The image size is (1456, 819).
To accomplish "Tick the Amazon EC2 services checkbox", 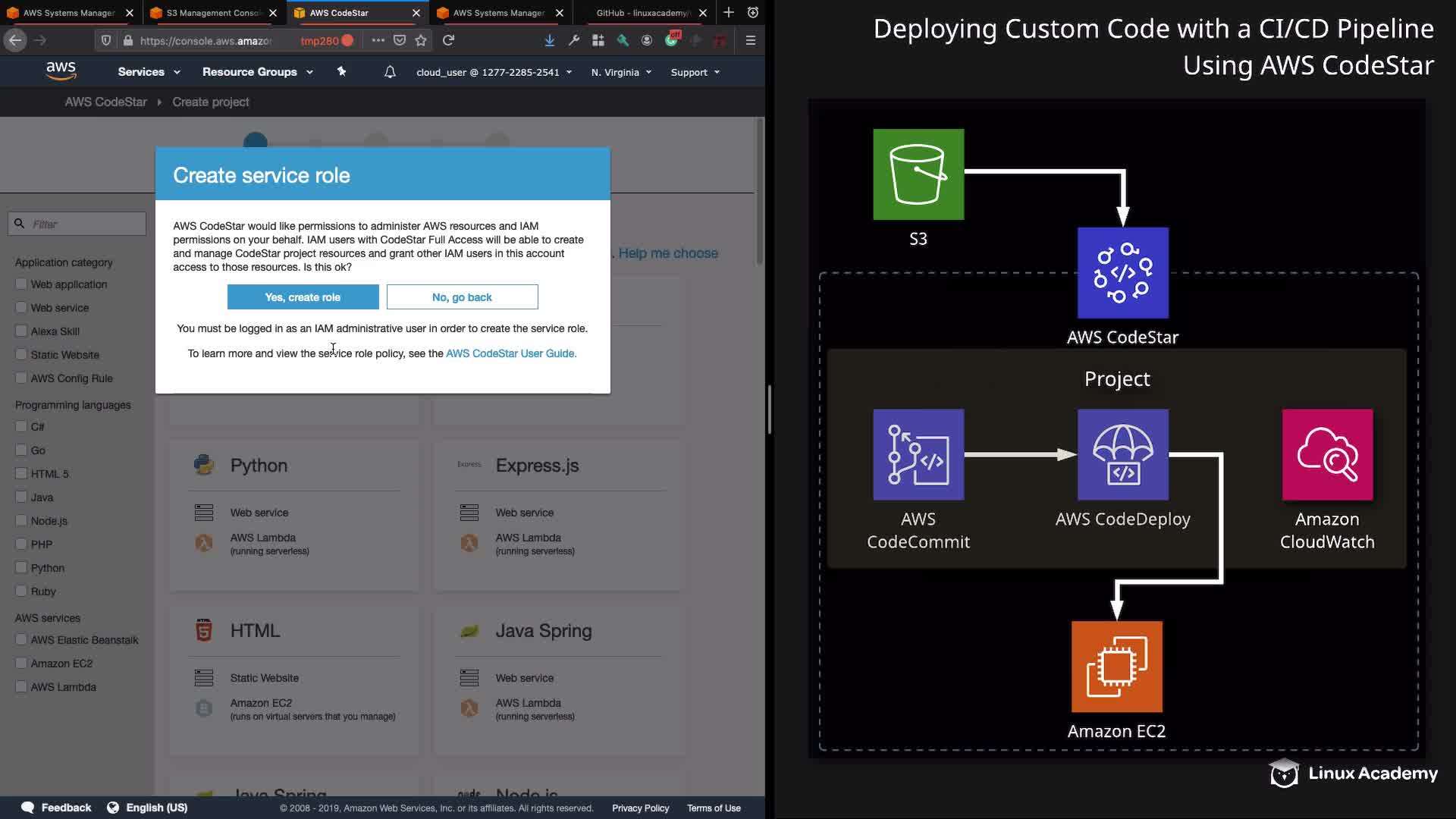I will (21, 664).
